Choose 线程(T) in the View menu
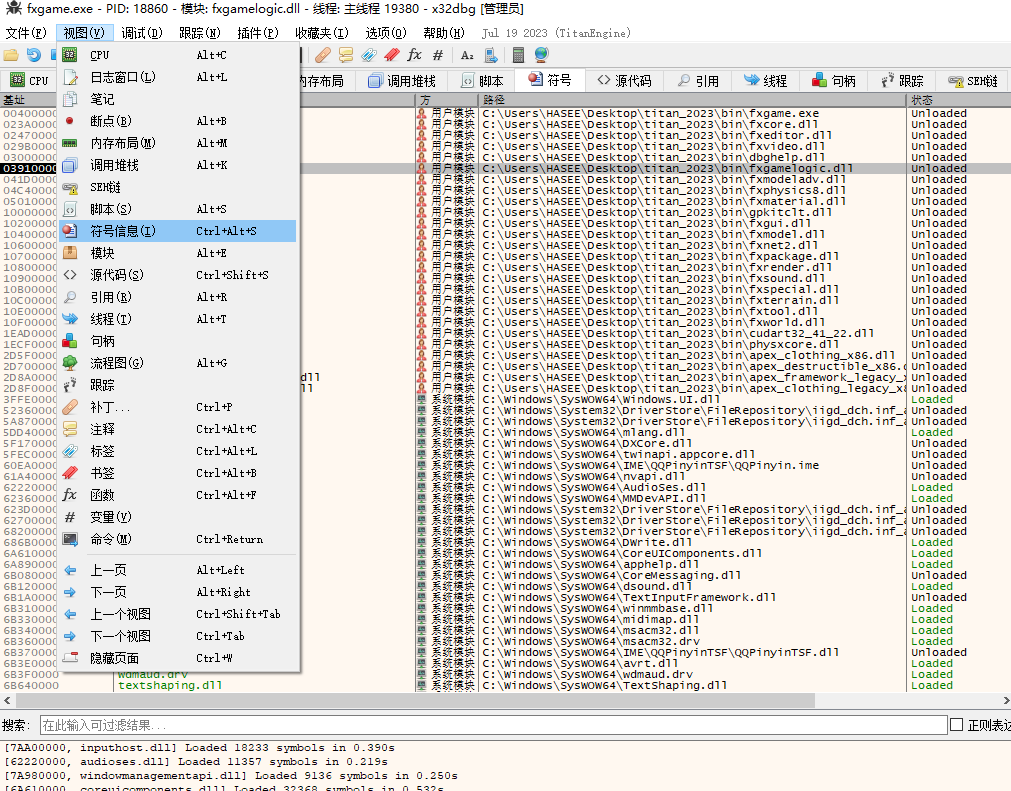The height and width of the screenshot is (791, 1011). tap(177, 319)
